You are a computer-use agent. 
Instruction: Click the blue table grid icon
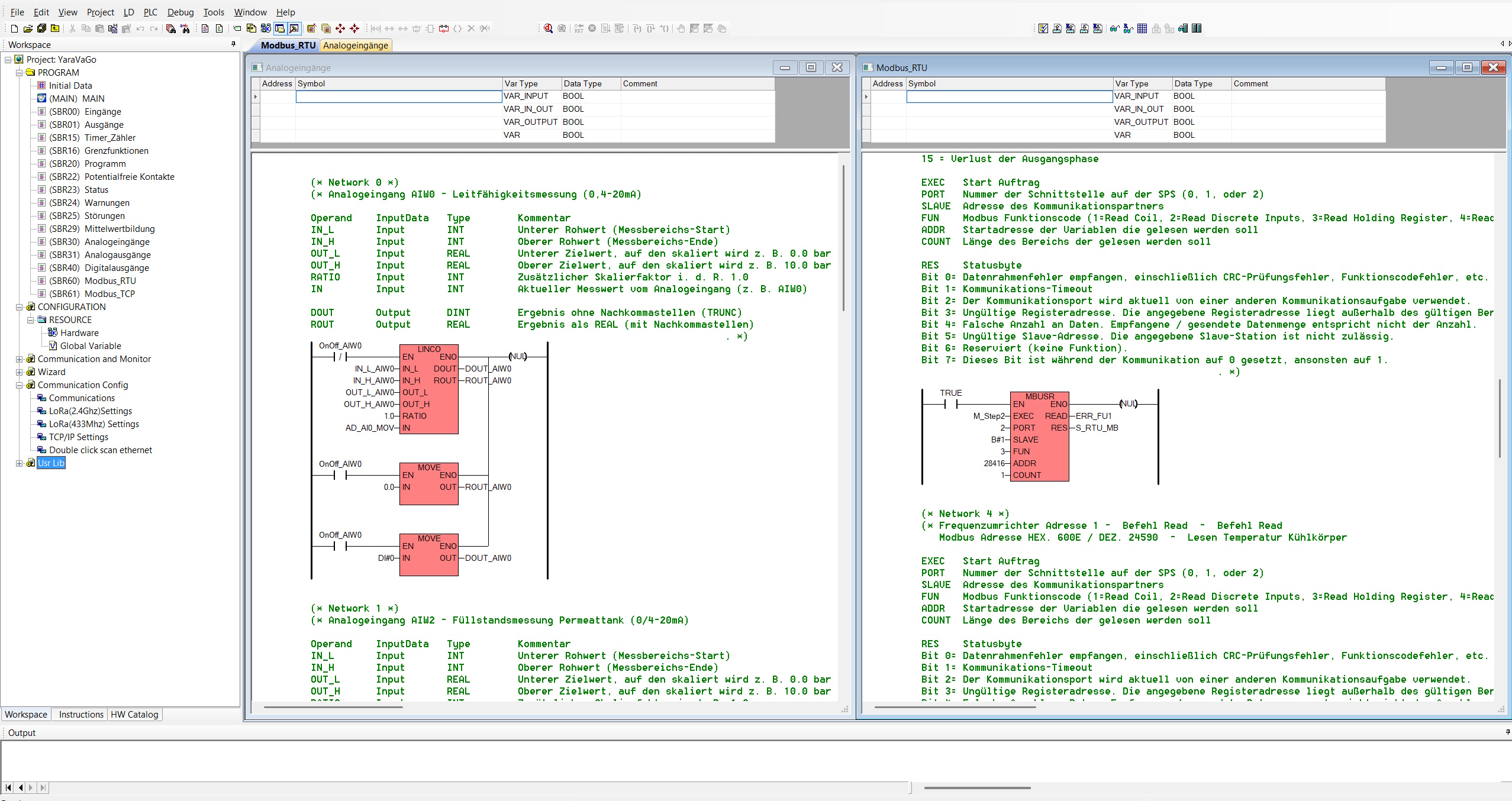coord(1142,28)
